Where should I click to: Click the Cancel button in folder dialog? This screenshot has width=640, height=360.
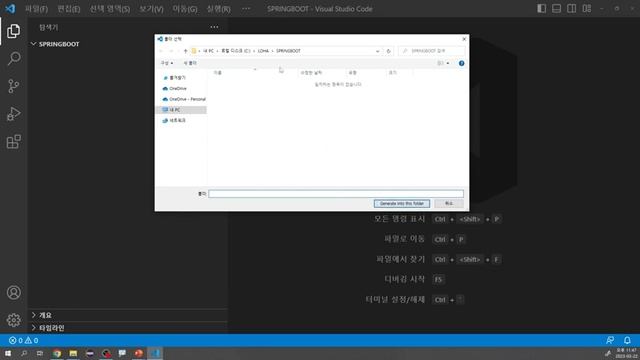449,203
